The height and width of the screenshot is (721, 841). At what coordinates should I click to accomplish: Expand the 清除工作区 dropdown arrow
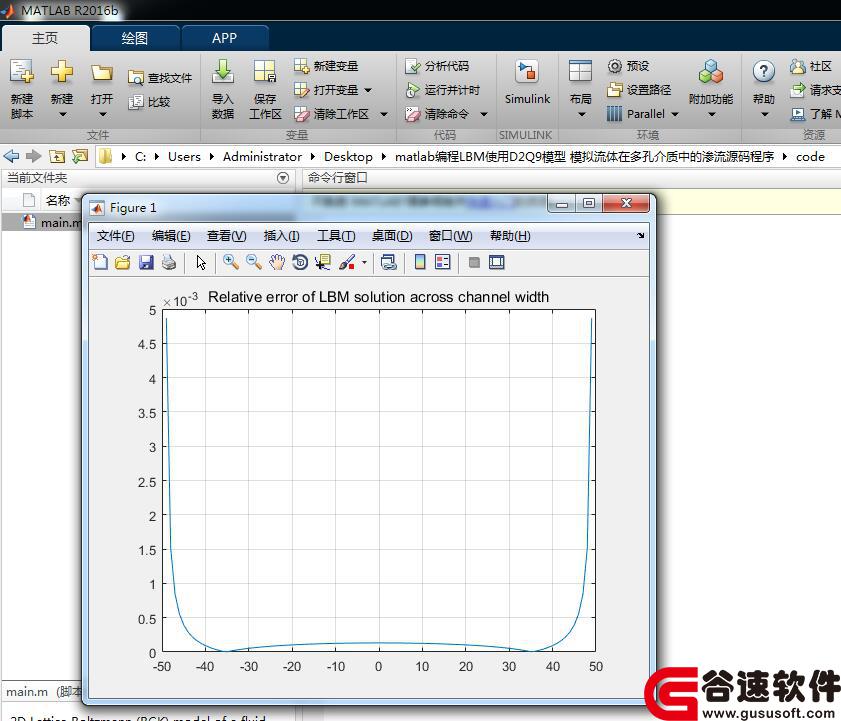384,114
